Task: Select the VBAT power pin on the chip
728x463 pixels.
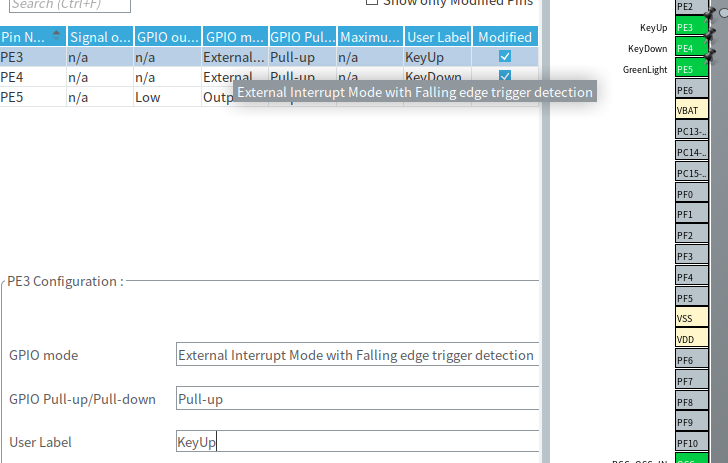Action: click(x=691, y=111)
